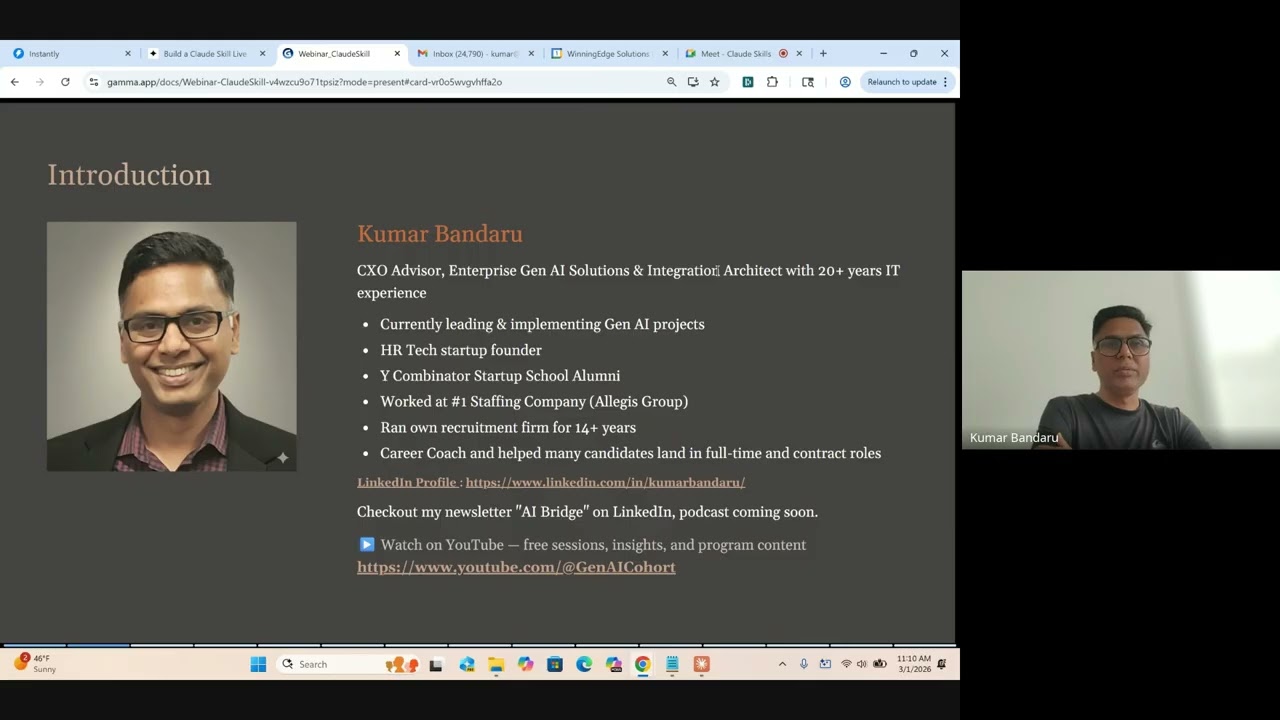
Task: Click Relaunch to update button
Action: [x=902, y=82]
